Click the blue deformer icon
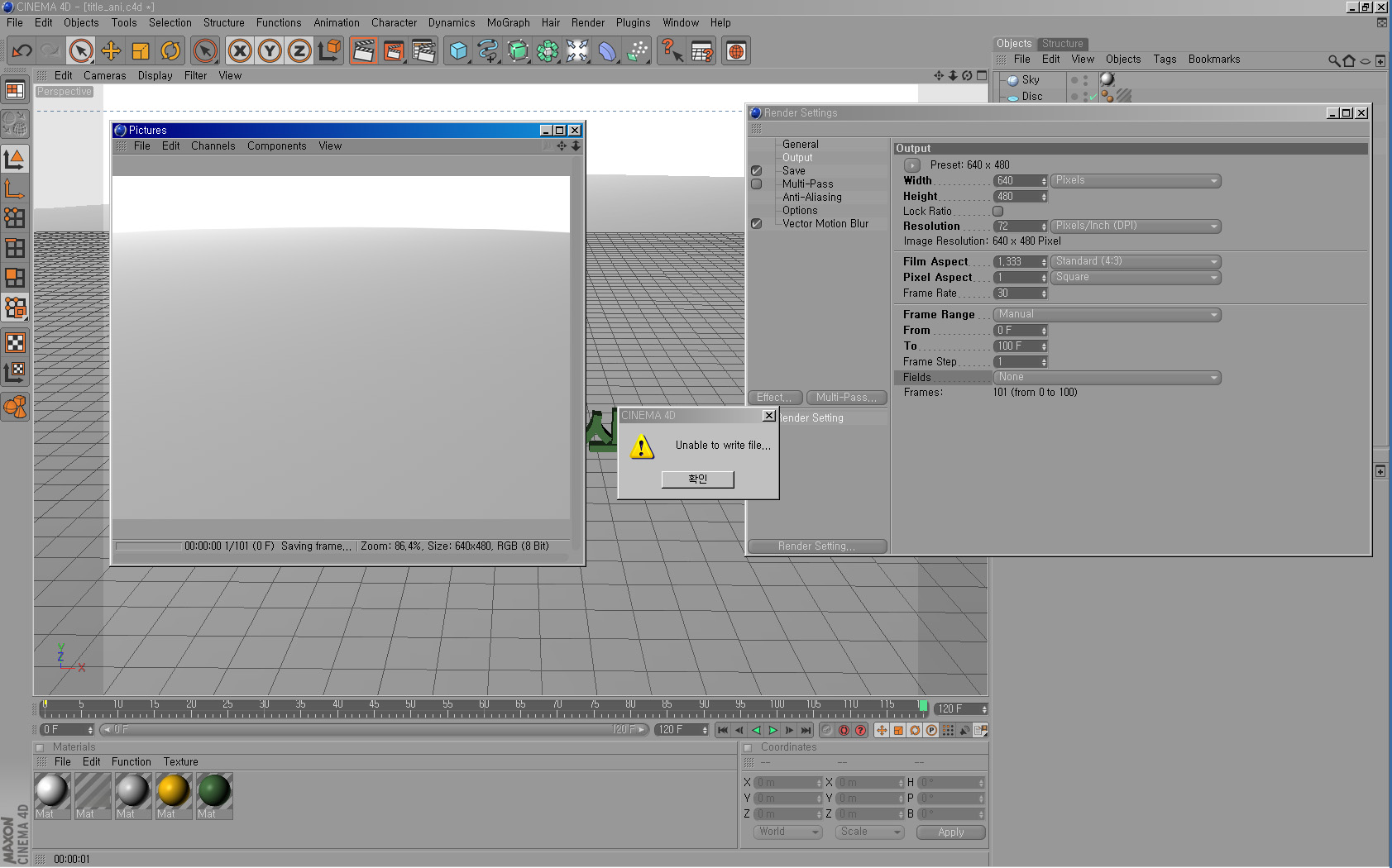This screenshot has height=868, width=1392. click(x=607, y=51)
